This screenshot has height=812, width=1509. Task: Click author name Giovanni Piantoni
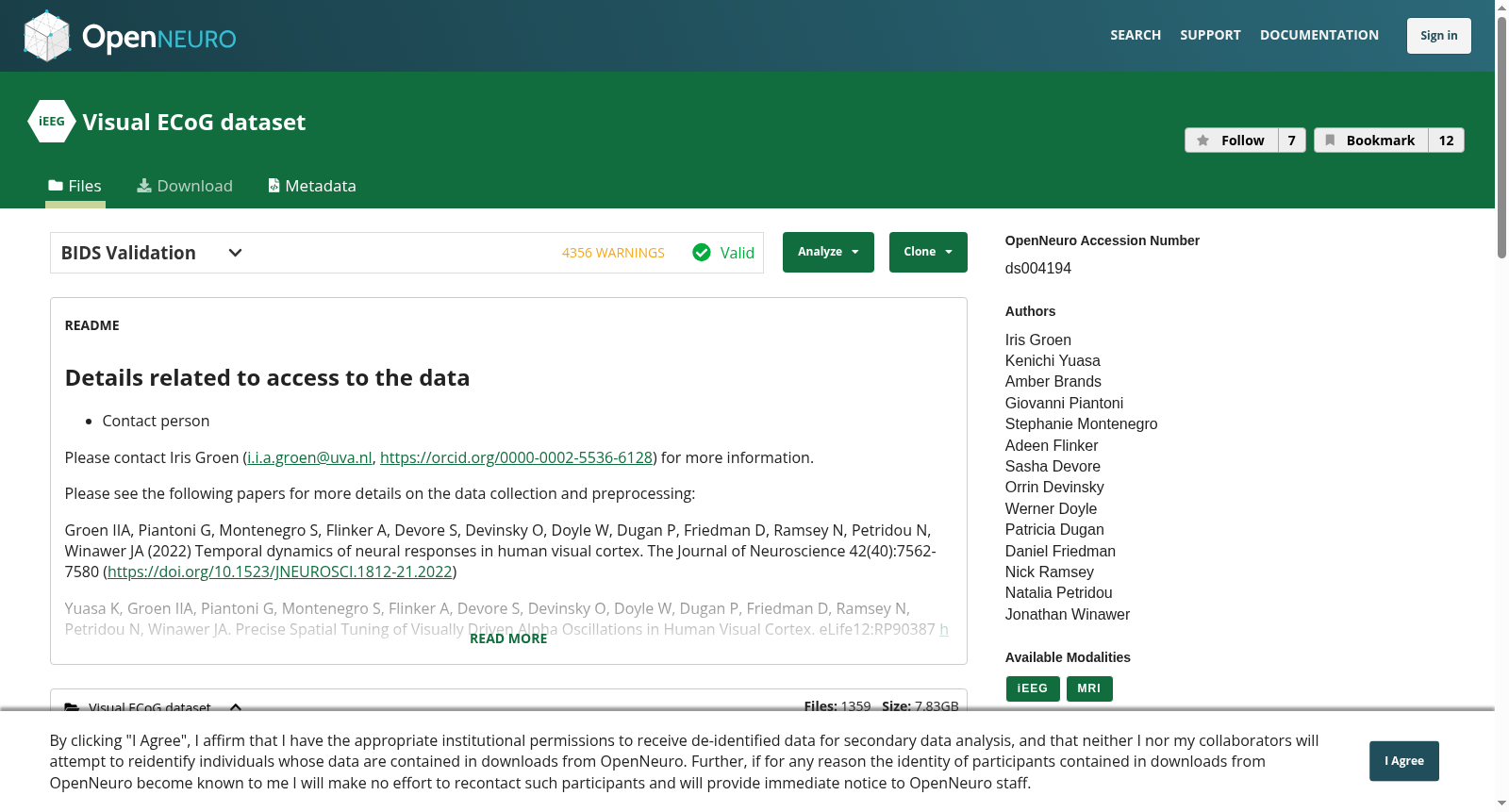pos(1064,403)
